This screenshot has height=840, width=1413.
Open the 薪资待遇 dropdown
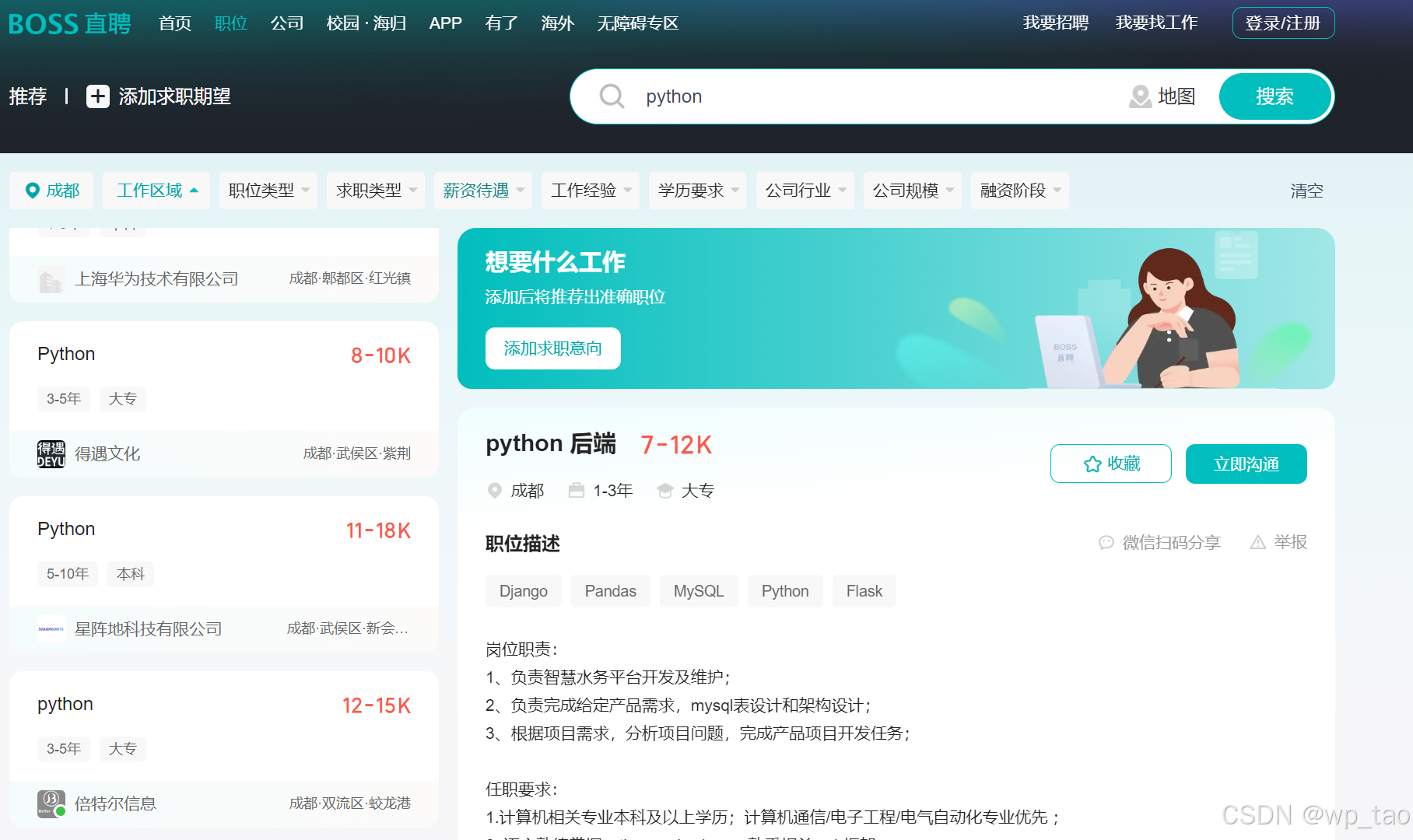(483, 191)
